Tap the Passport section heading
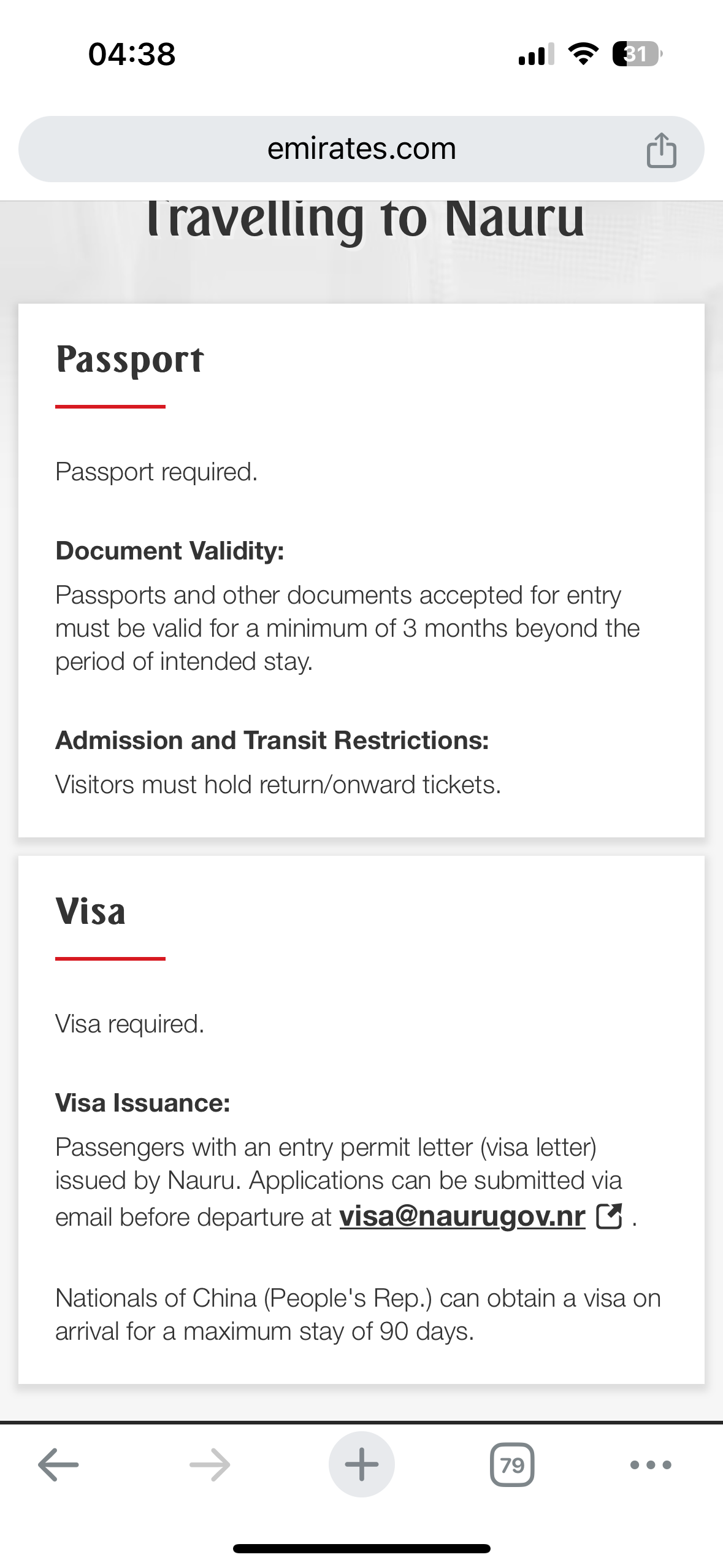The height and width of the screenshot is (1568, 723). (129, 359)
